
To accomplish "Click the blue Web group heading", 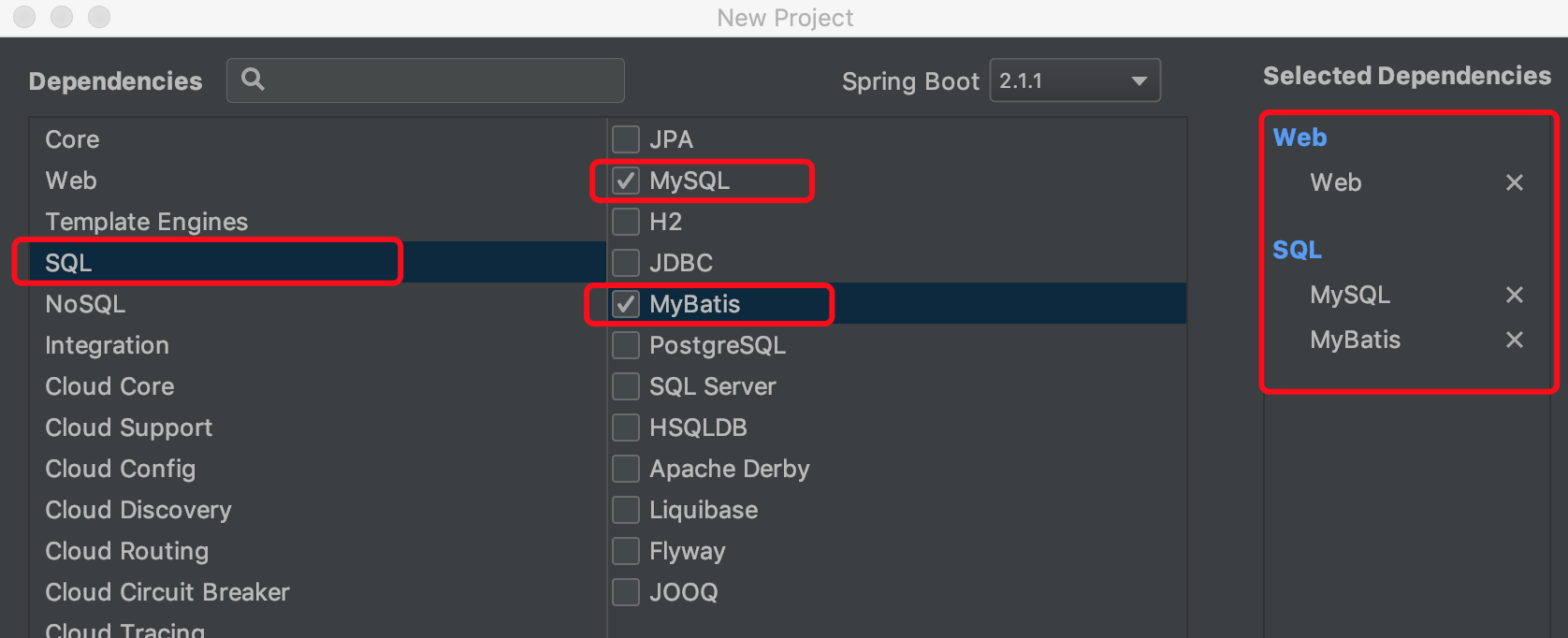I will click(x=1299, y=138).
